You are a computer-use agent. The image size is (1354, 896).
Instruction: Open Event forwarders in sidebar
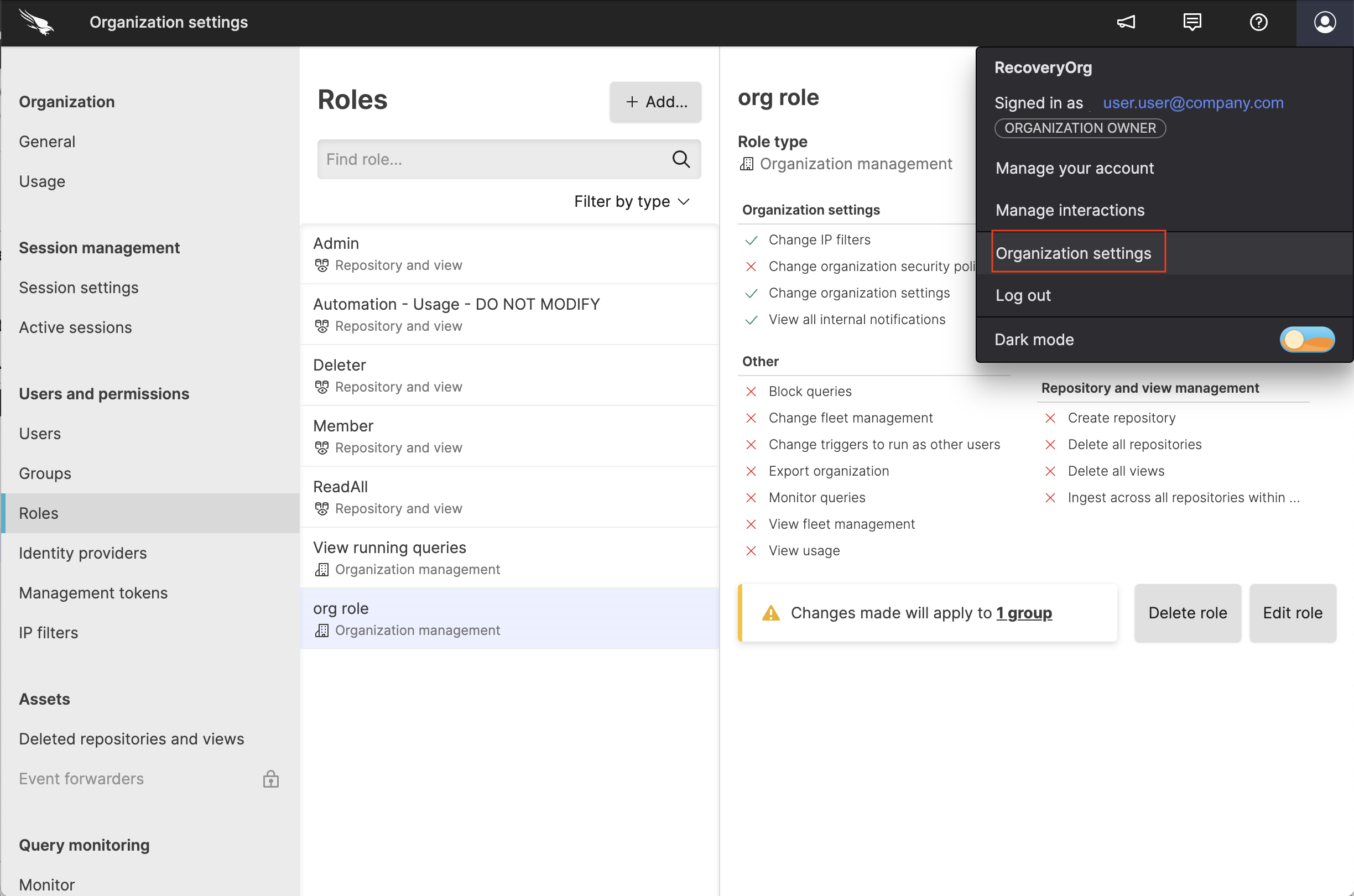click(81, 779)
